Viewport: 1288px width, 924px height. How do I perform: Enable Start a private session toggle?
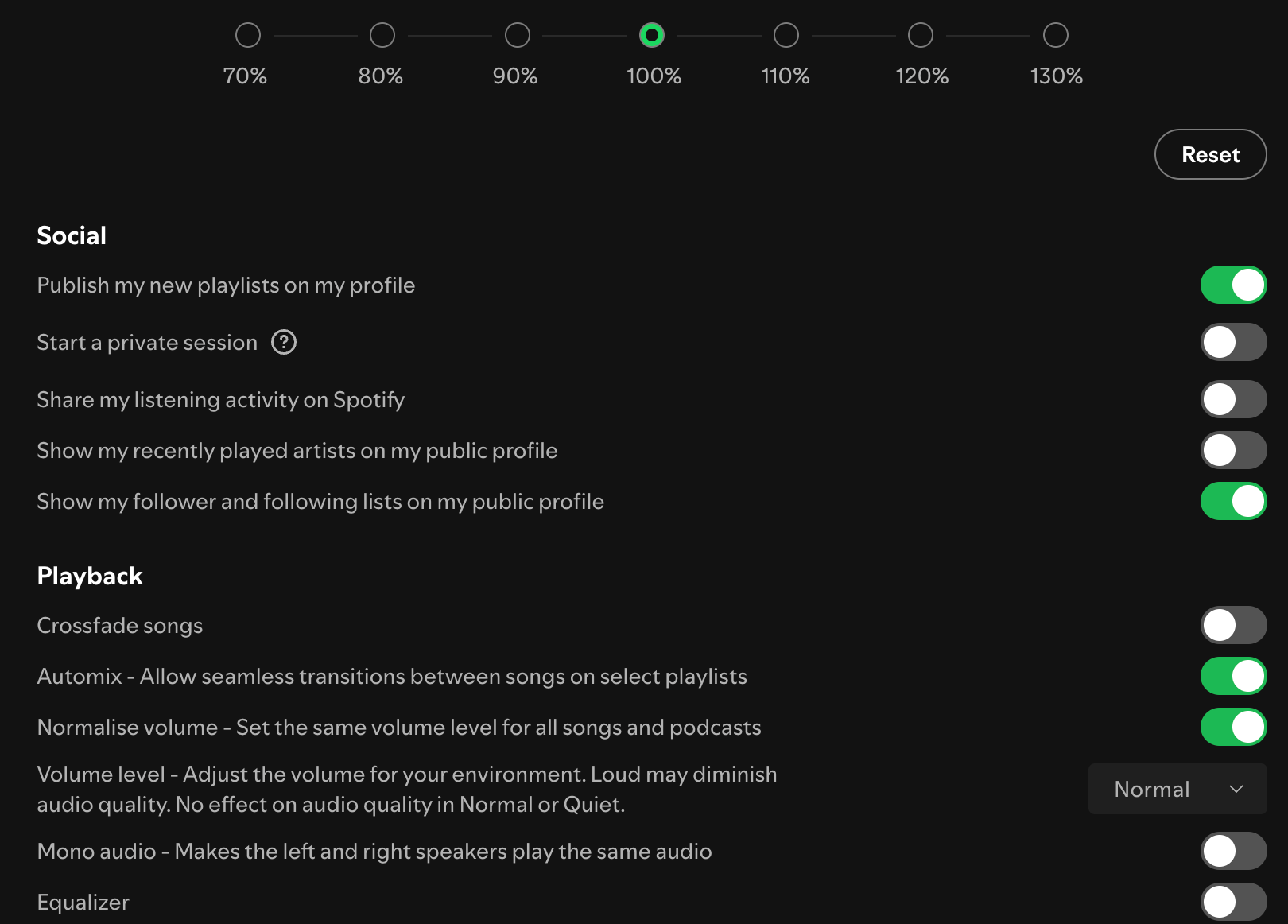click(x=1233, y=342)
